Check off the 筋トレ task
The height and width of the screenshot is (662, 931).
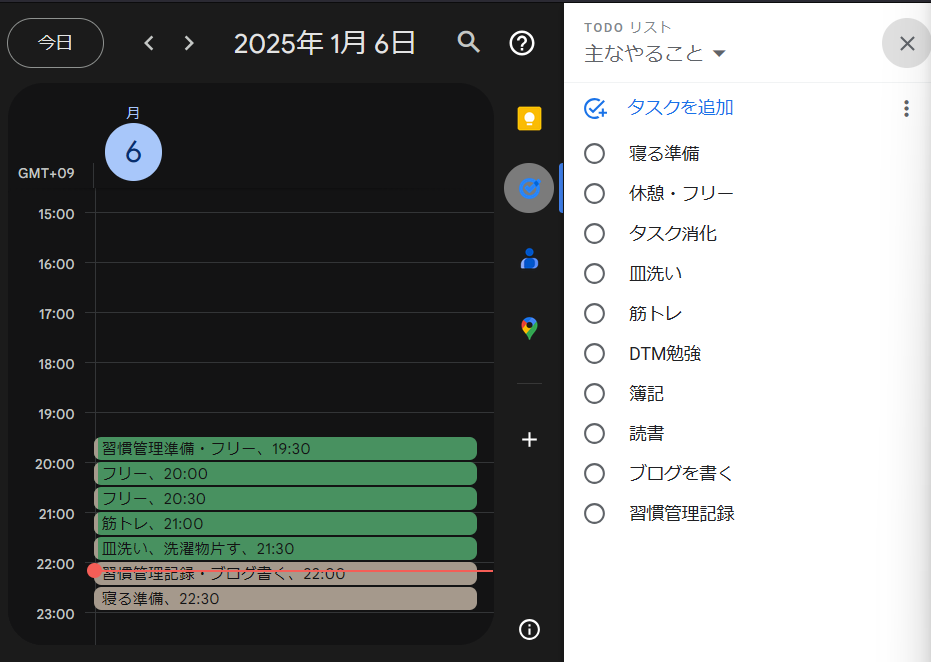pyautogui.click(x=594, y=314)
